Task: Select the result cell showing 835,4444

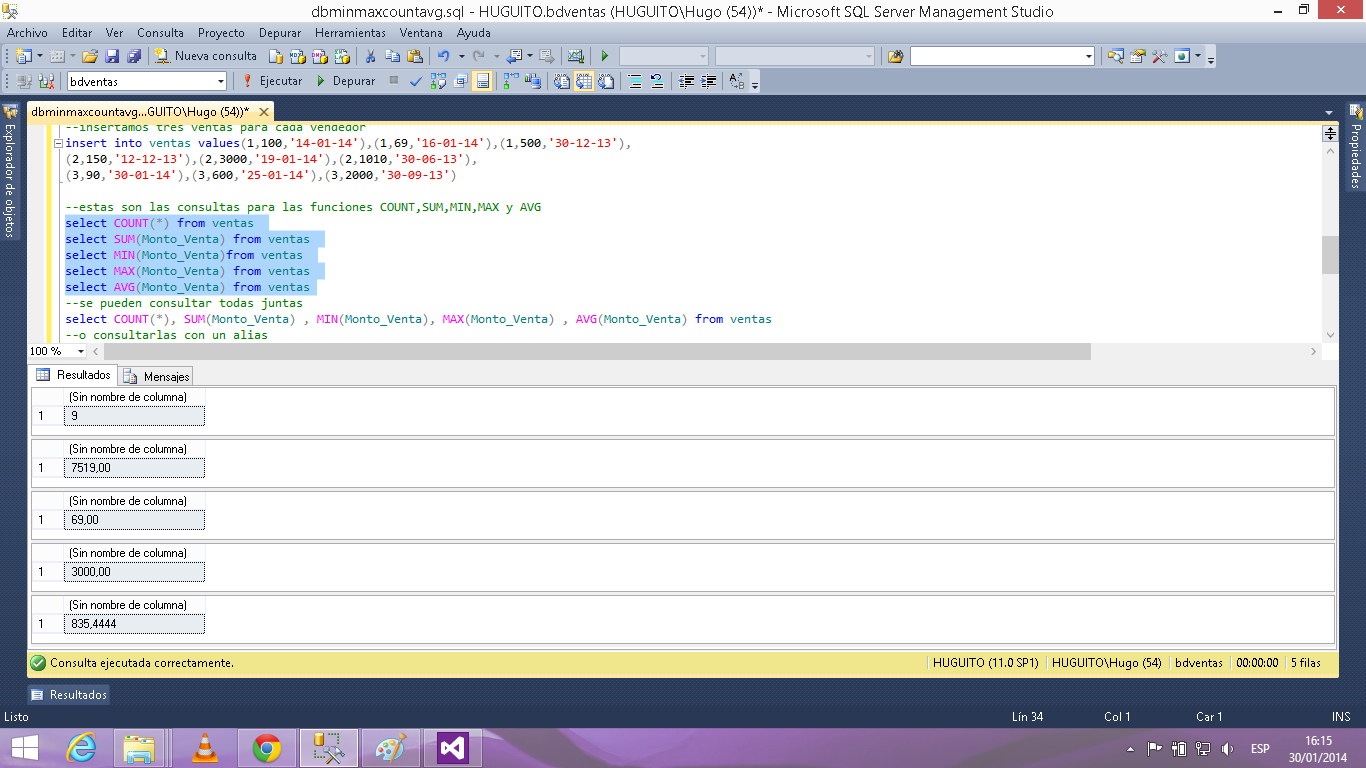Action: click(x=134, y=624)
